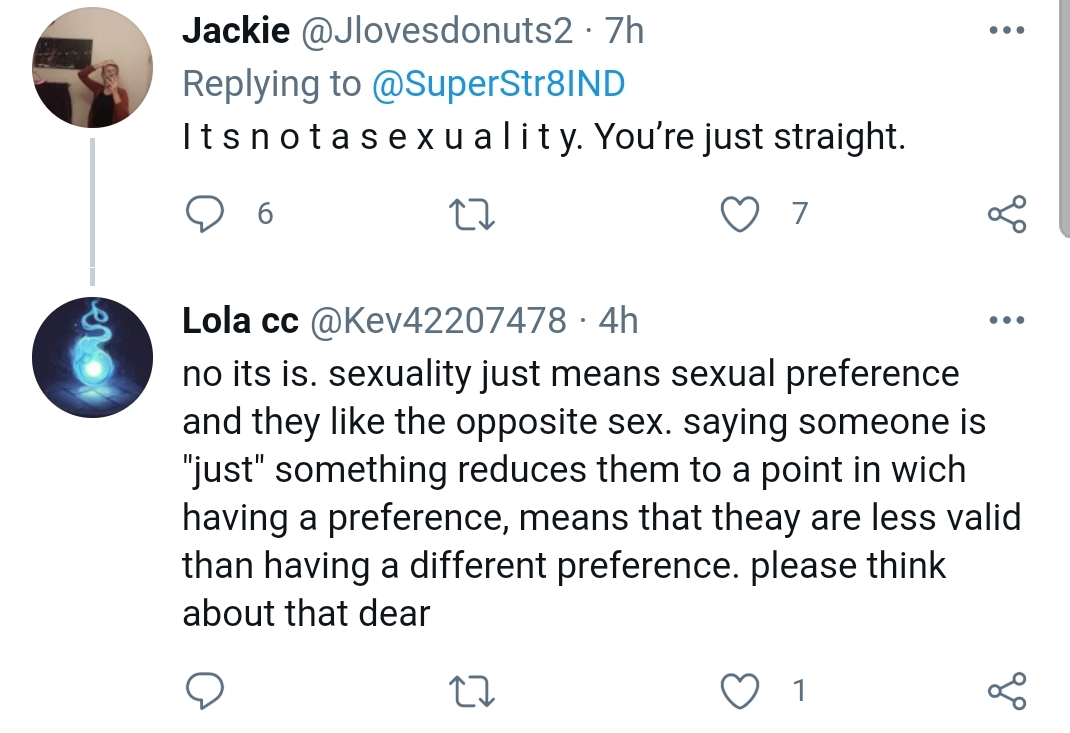
Task: Open the 7h timestamp on Jackie's tweet
Action: pos(624,31)
